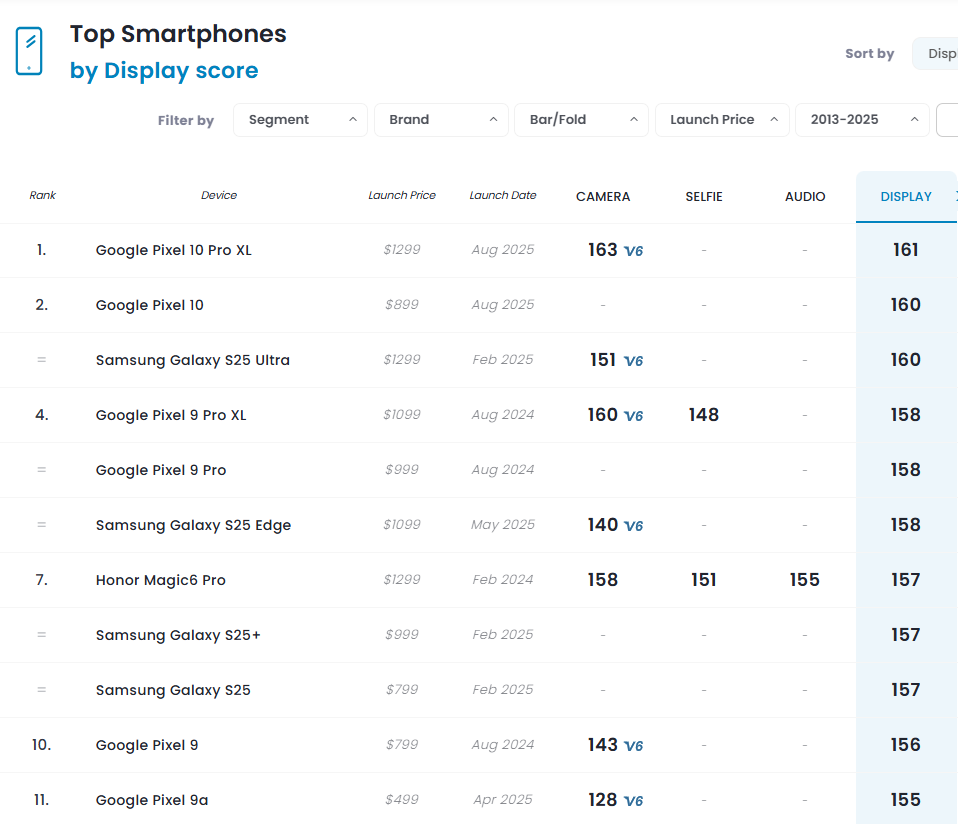Open the Google Pixel 10 device page
This screenshot has width=958, height=824.
pos(149,305)
